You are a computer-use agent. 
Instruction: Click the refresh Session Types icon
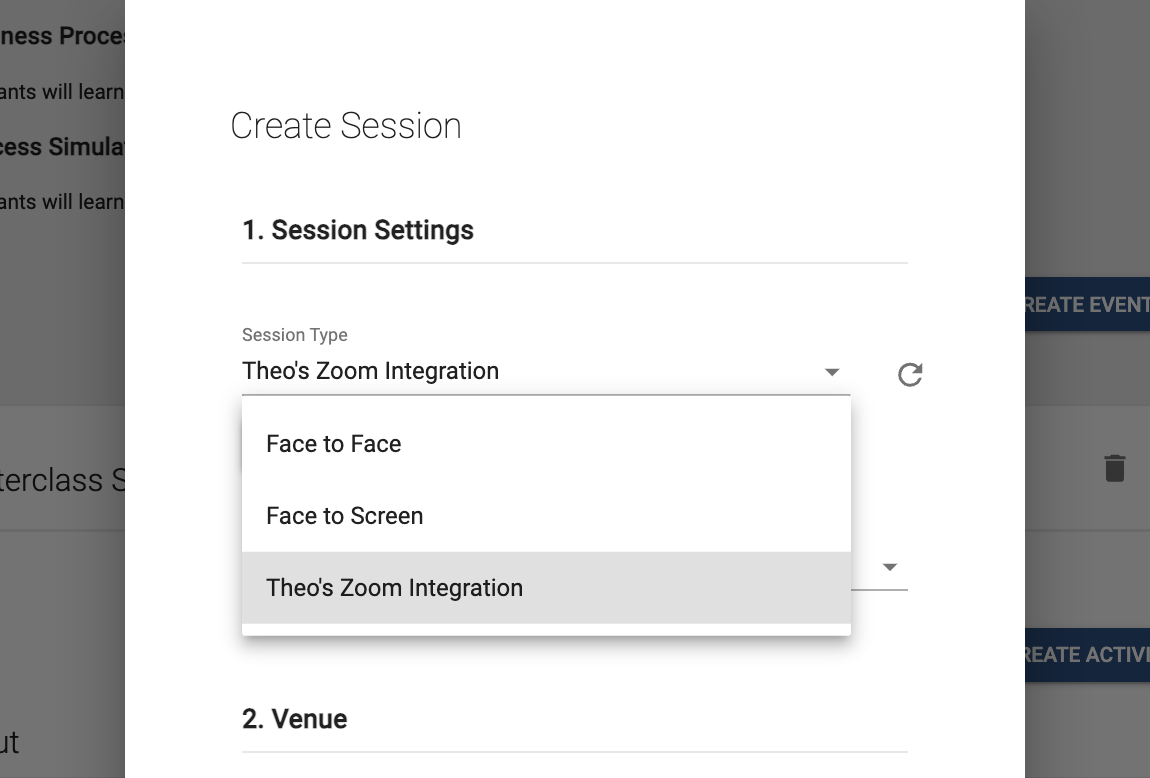point(909,374)
